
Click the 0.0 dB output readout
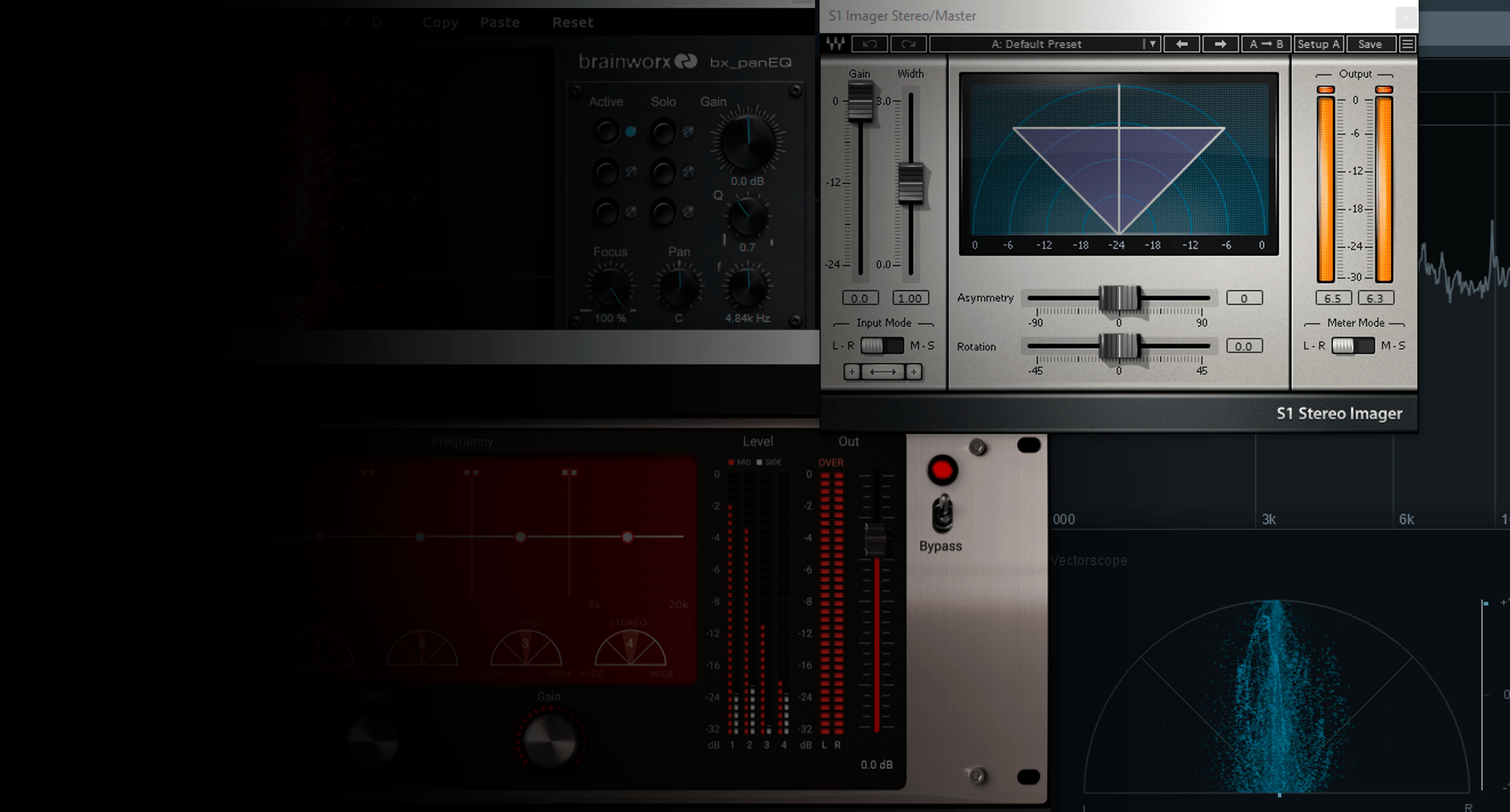(x=876, y=765)
